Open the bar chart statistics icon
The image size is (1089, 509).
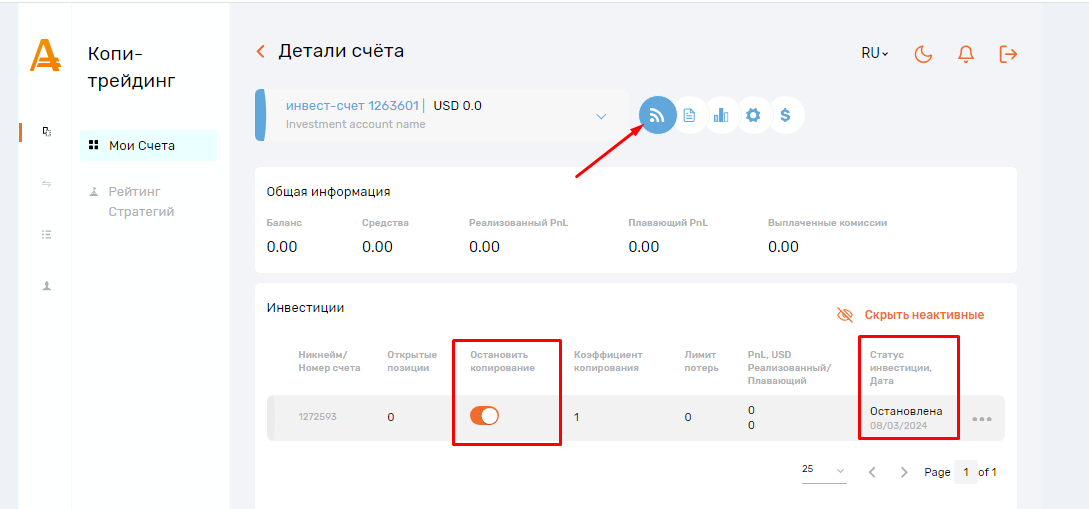(x=721, y=115)
